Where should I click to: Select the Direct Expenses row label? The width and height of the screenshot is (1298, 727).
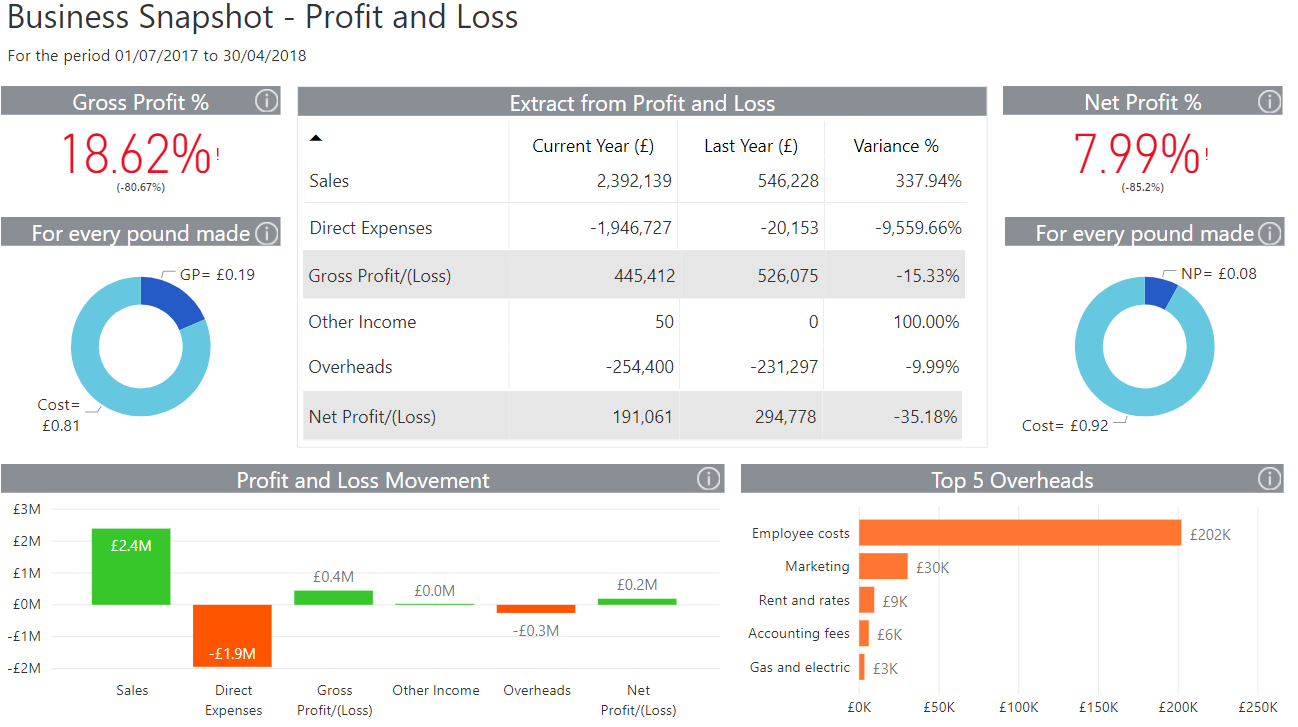pos(371,228)
